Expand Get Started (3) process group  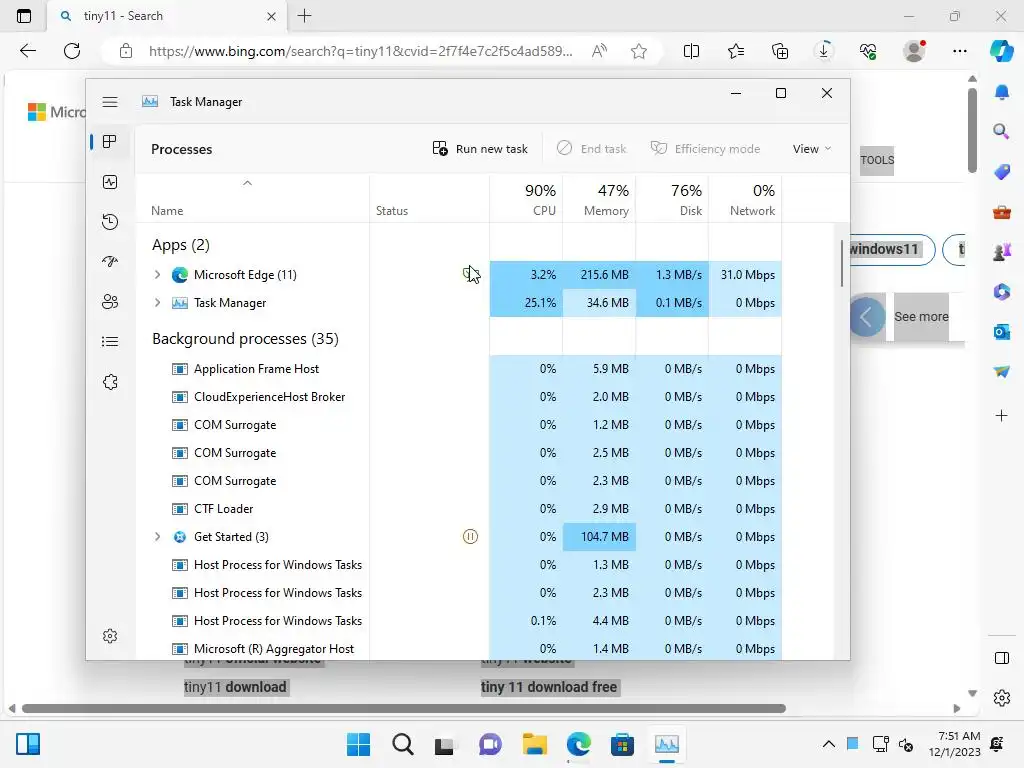(x=157, y=537)
